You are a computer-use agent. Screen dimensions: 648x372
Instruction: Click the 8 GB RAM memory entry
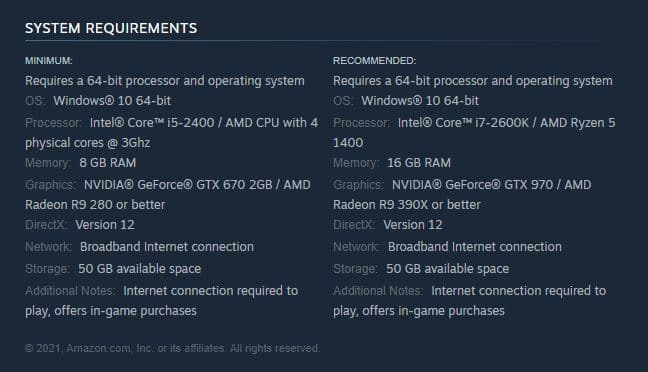click(x=107, y=162)
